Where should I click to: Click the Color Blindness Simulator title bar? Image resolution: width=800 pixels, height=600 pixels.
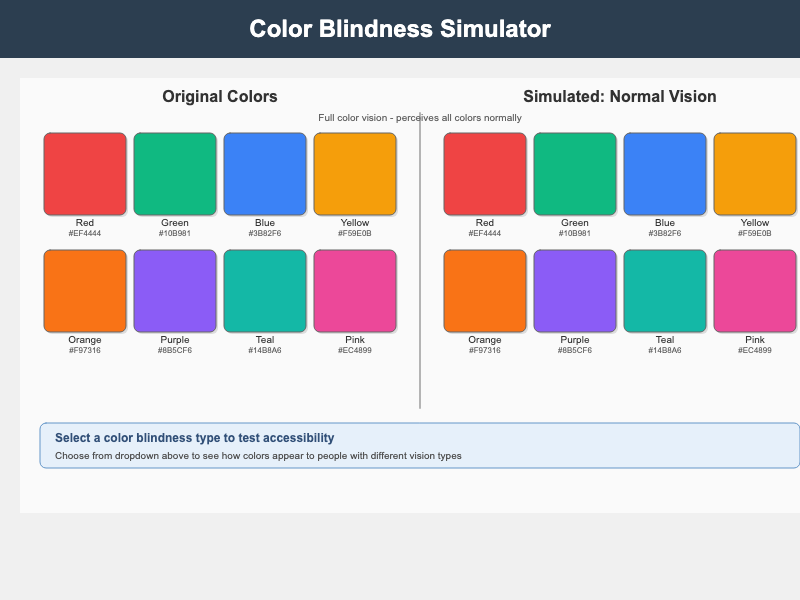[400, 29]
